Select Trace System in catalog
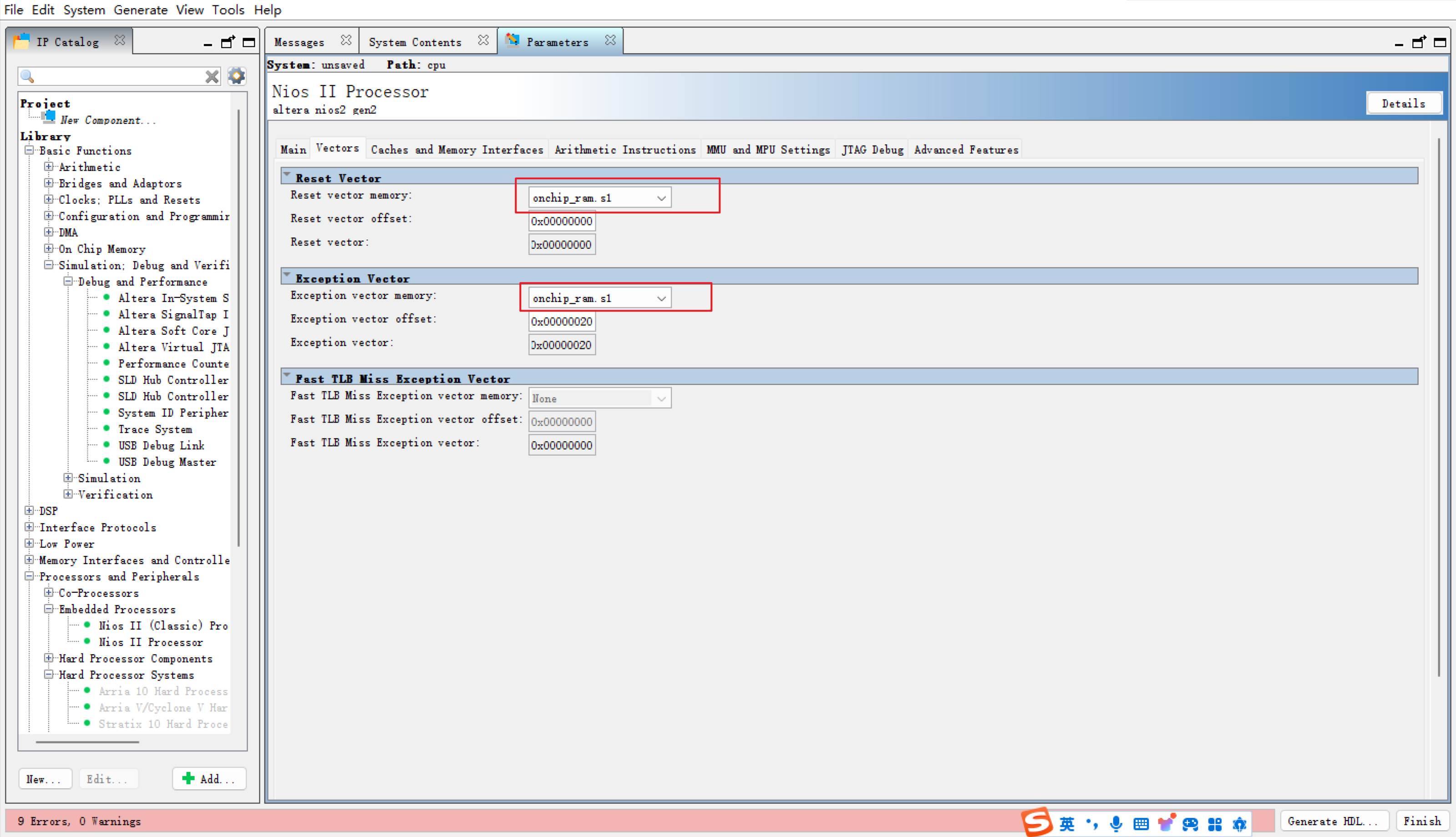The height and width of the screenshot is (837, 1456). [x=155, y=429]
